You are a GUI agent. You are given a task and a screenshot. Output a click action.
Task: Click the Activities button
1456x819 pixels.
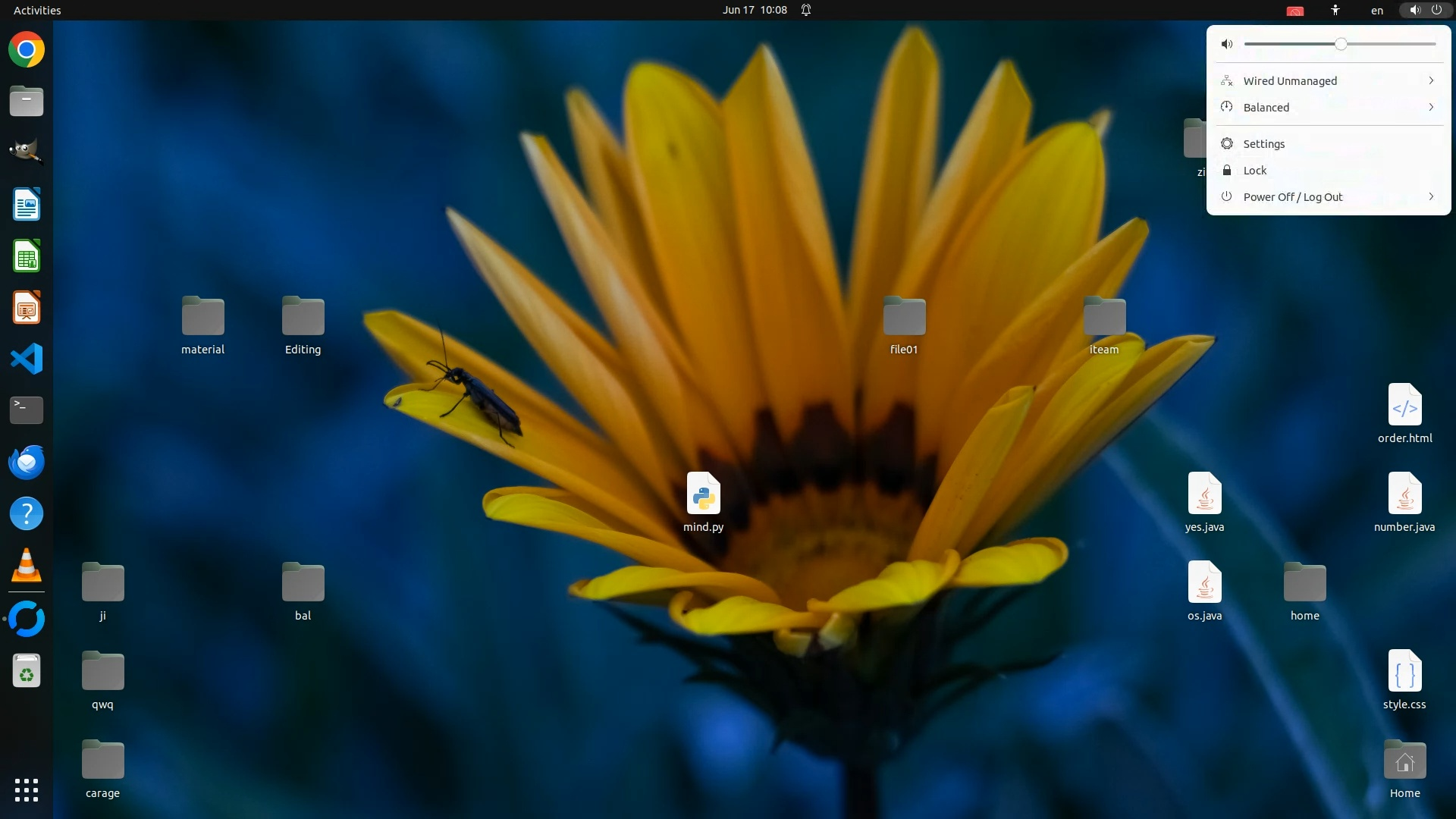pyautogui.click(x=37, y=10)
